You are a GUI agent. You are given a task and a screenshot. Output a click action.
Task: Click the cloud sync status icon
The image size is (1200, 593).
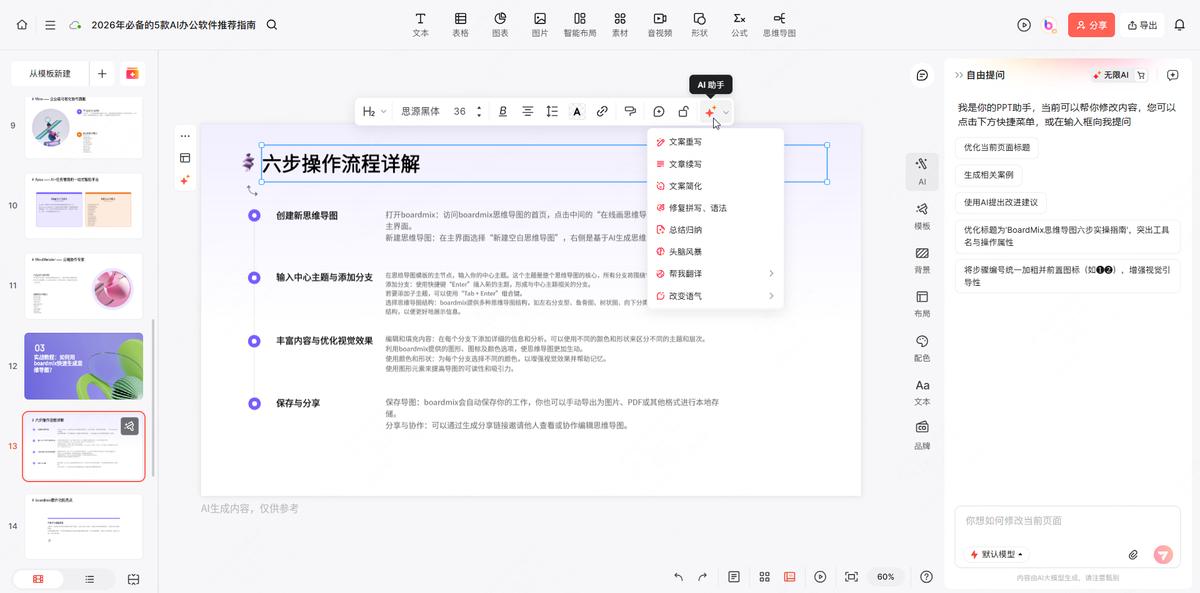75,25
